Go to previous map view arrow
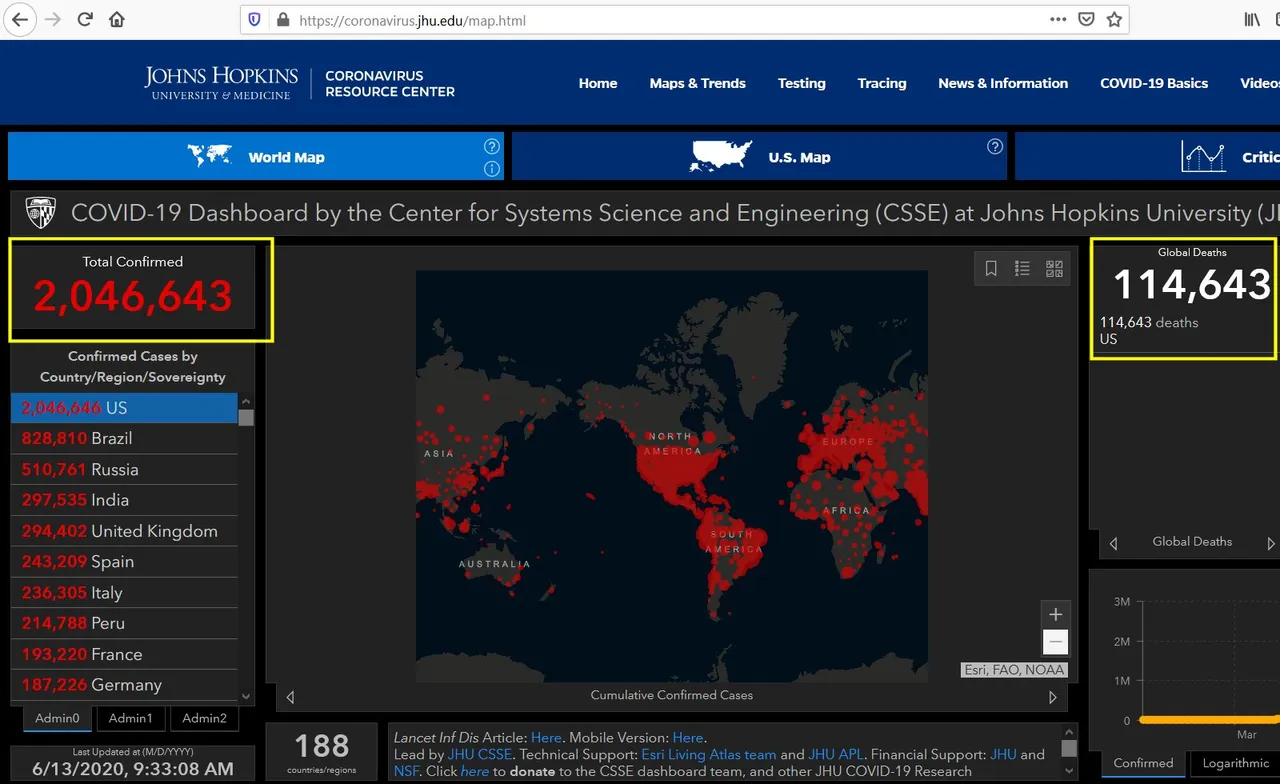This screenshot has height=784, width=1280. [x=290, y=697]
